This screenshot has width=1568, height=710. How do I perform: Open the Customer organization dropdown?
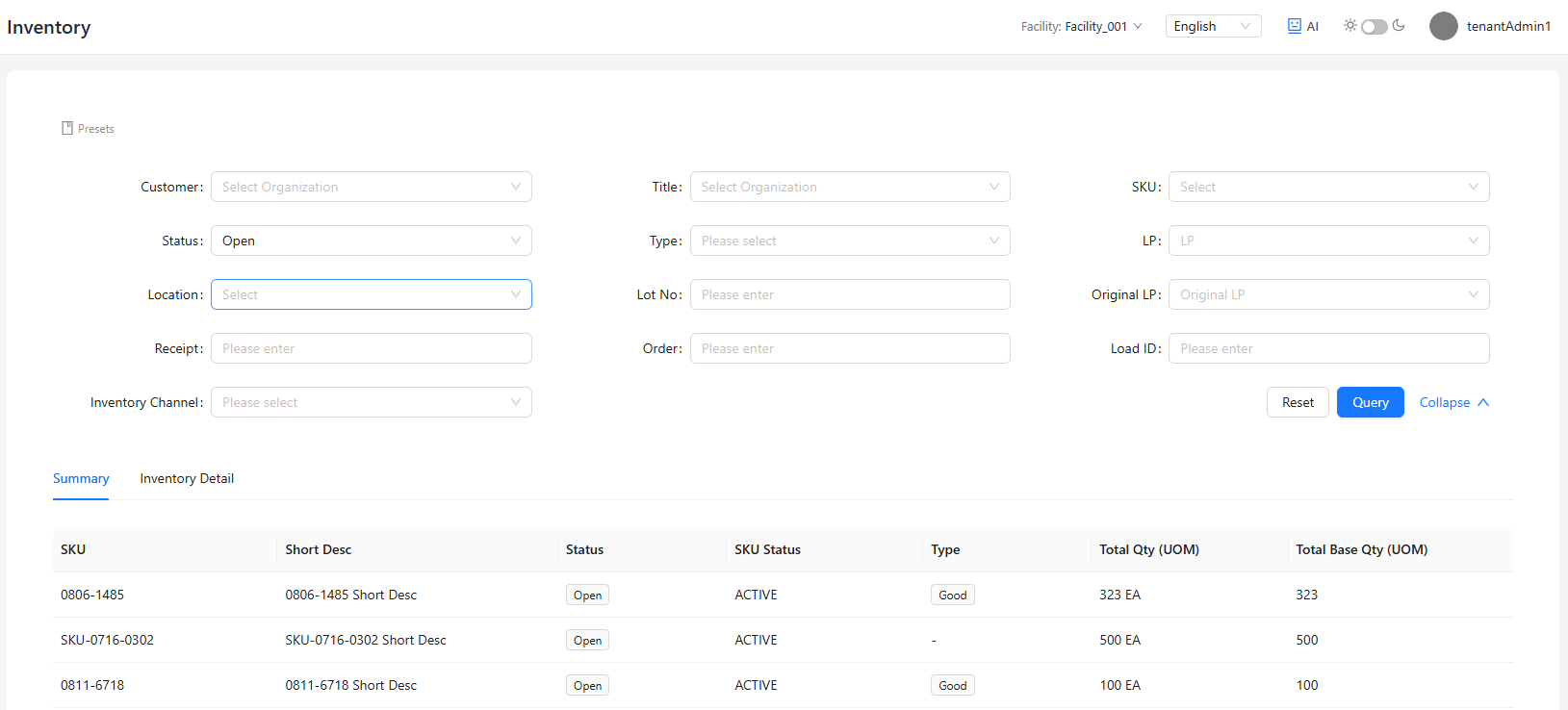pyautogui.click(x=372, y=187)
